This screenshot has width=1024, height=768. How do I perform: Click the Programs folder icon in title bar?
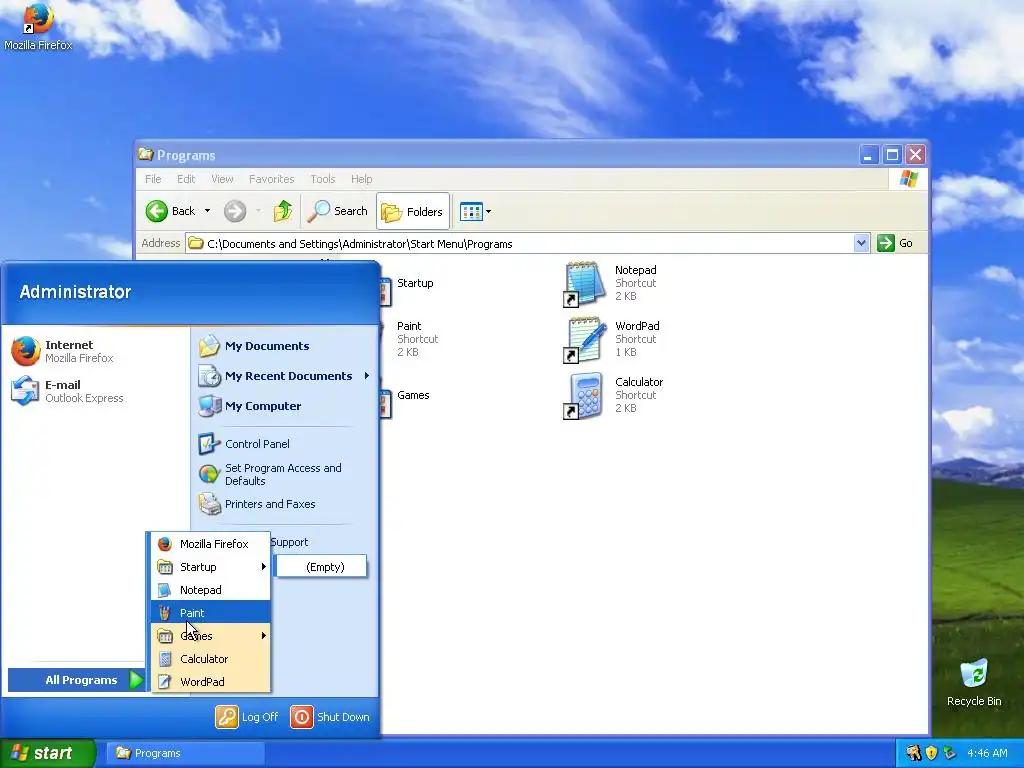point(146,155)
